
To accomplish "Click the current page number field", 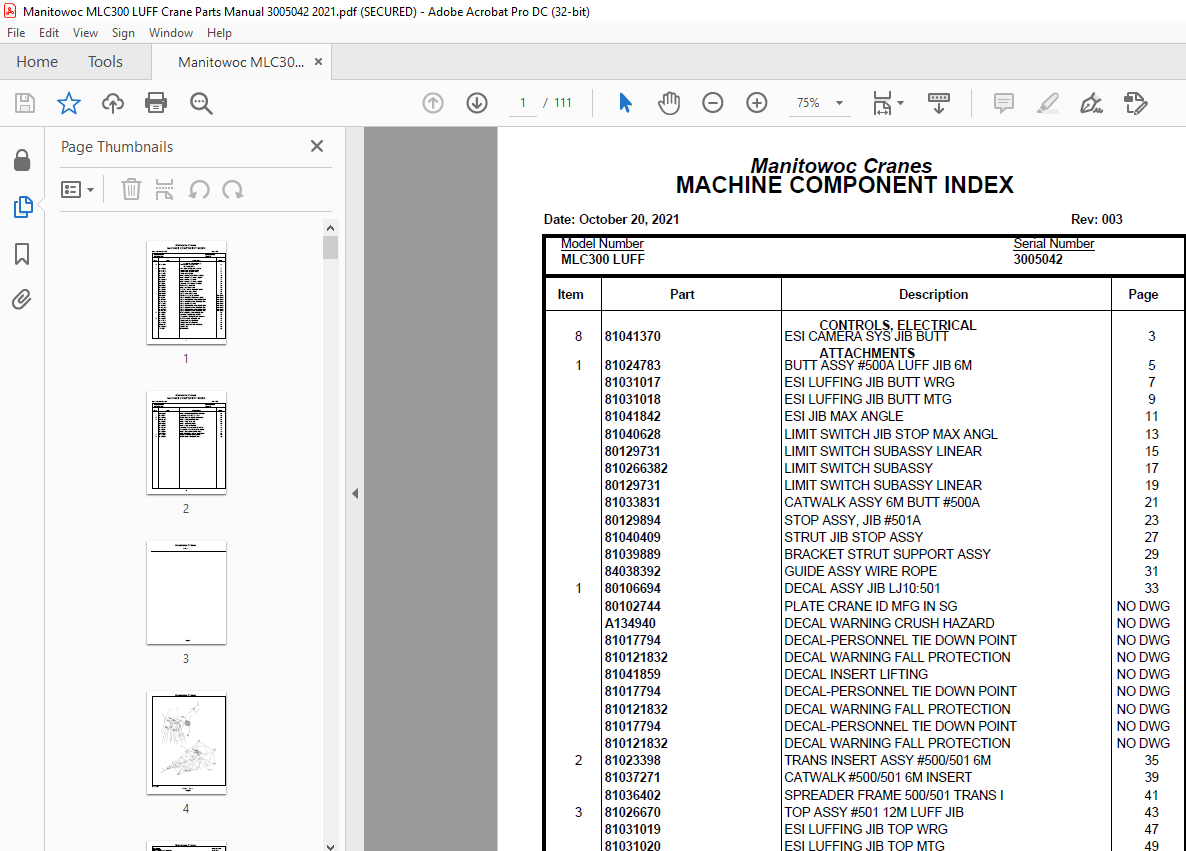I will (x=523, y=103).
